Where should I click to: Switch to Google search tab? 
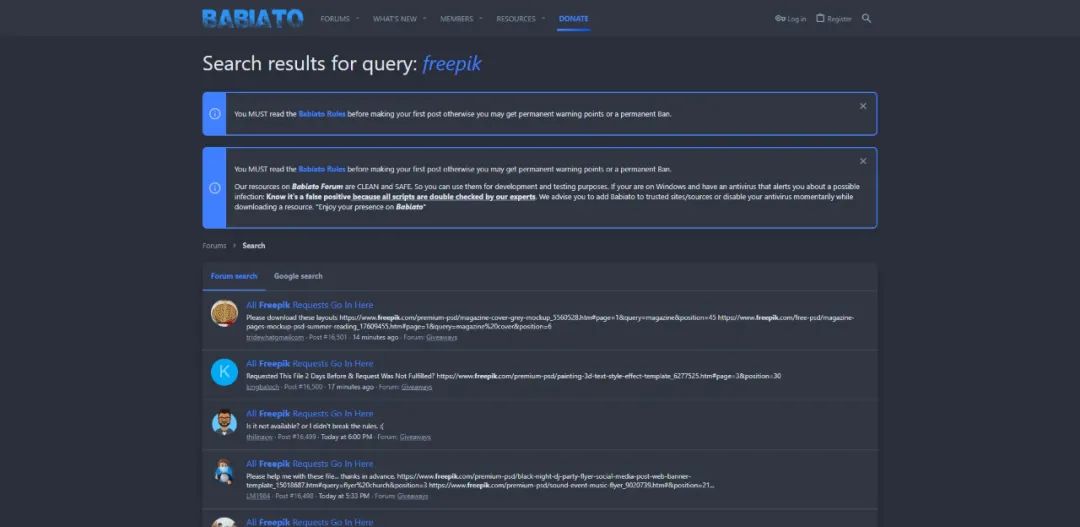pos(298,276)
